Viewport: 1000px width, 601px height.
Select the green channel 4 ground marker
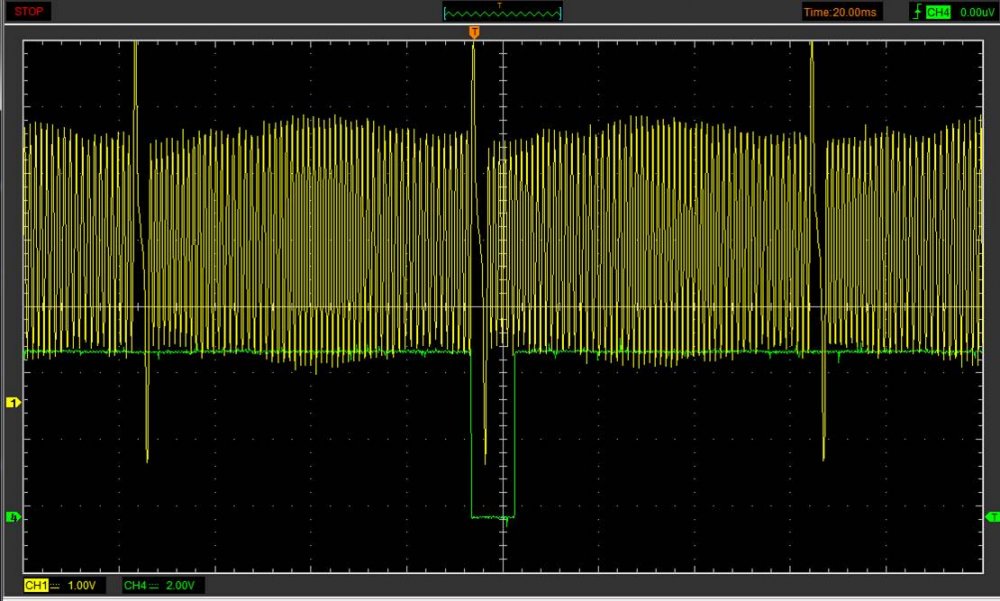(x=13, y=517)
